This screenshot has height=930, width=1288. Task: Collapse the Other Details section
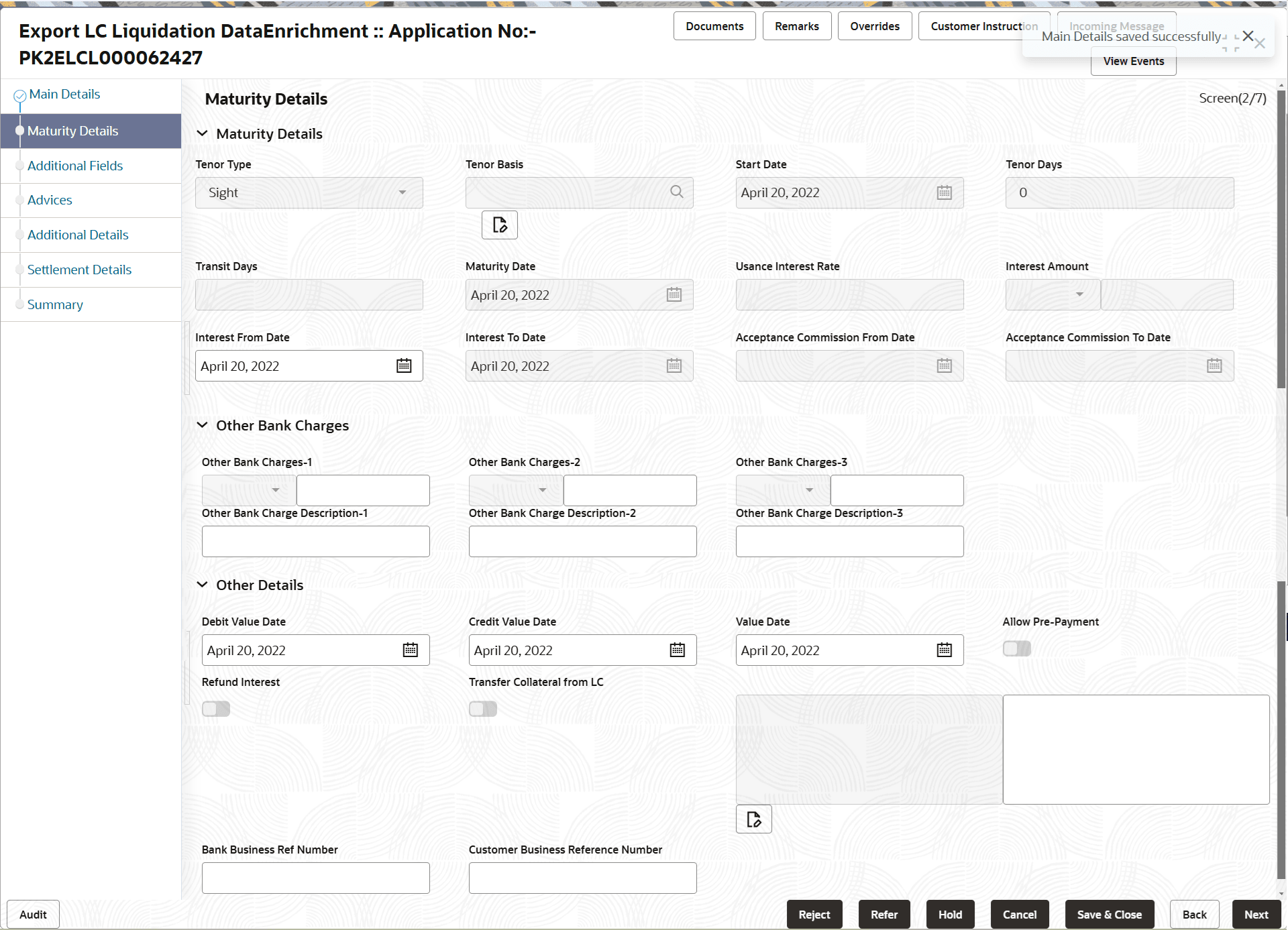(x=202, y=585)
